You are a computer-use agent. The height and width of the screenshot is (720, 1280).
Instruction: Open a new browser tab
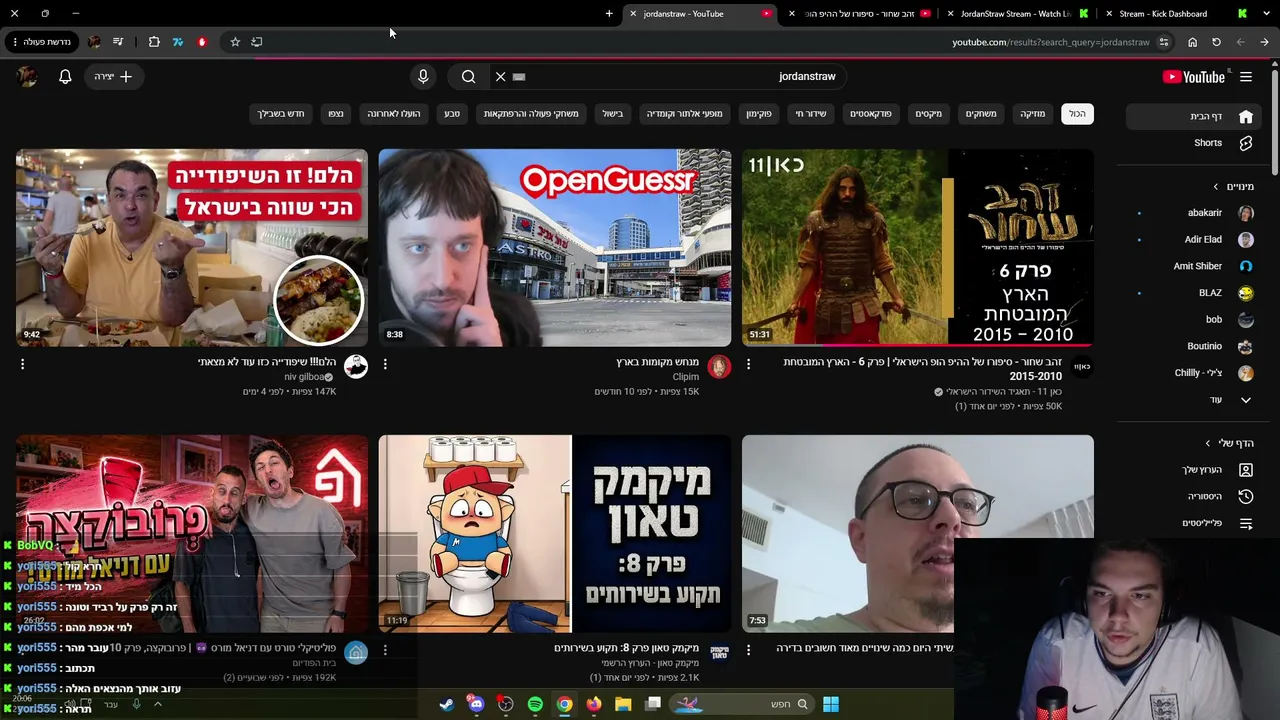(609, 14)
